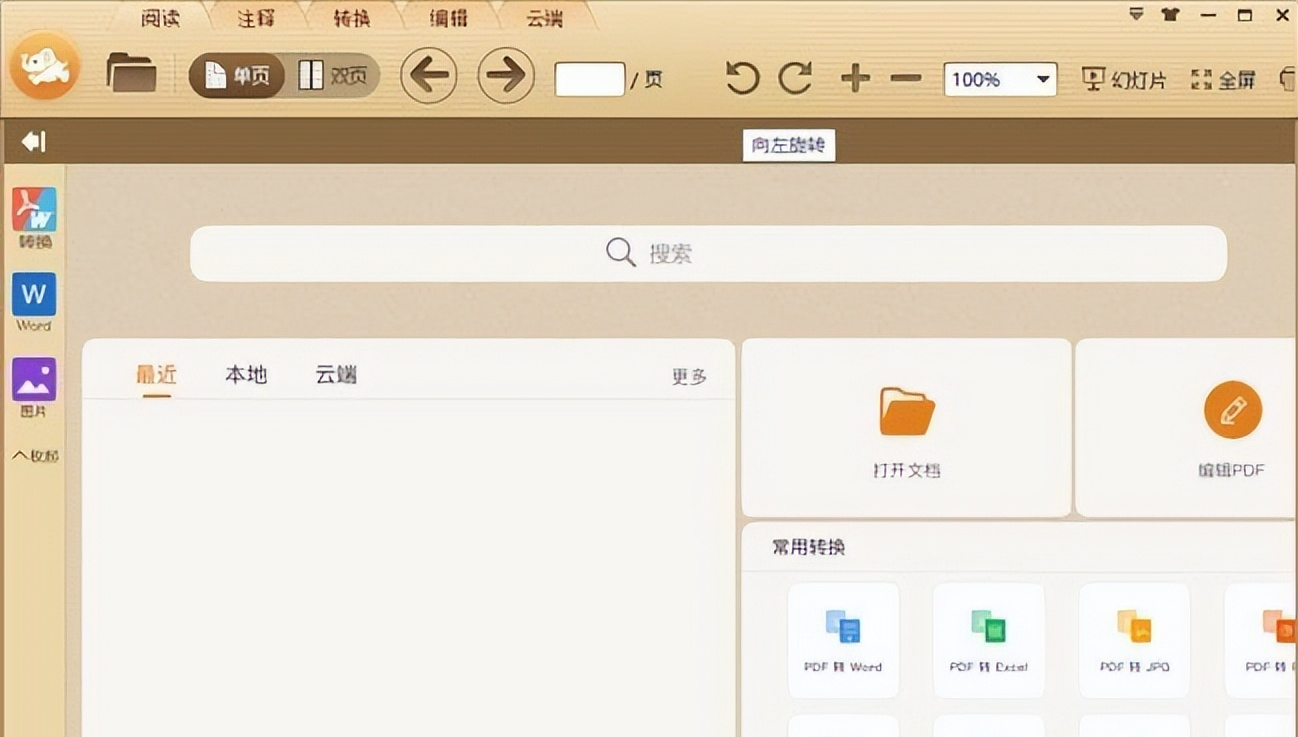This screenshot has width=1298, height=737.
Task: Click 更多 to view more files
Action: pos(689,377)
